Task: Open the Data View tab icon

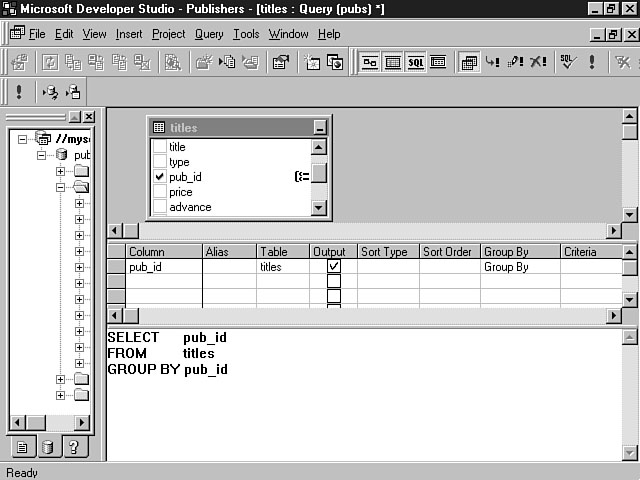Action: point(47,447)
